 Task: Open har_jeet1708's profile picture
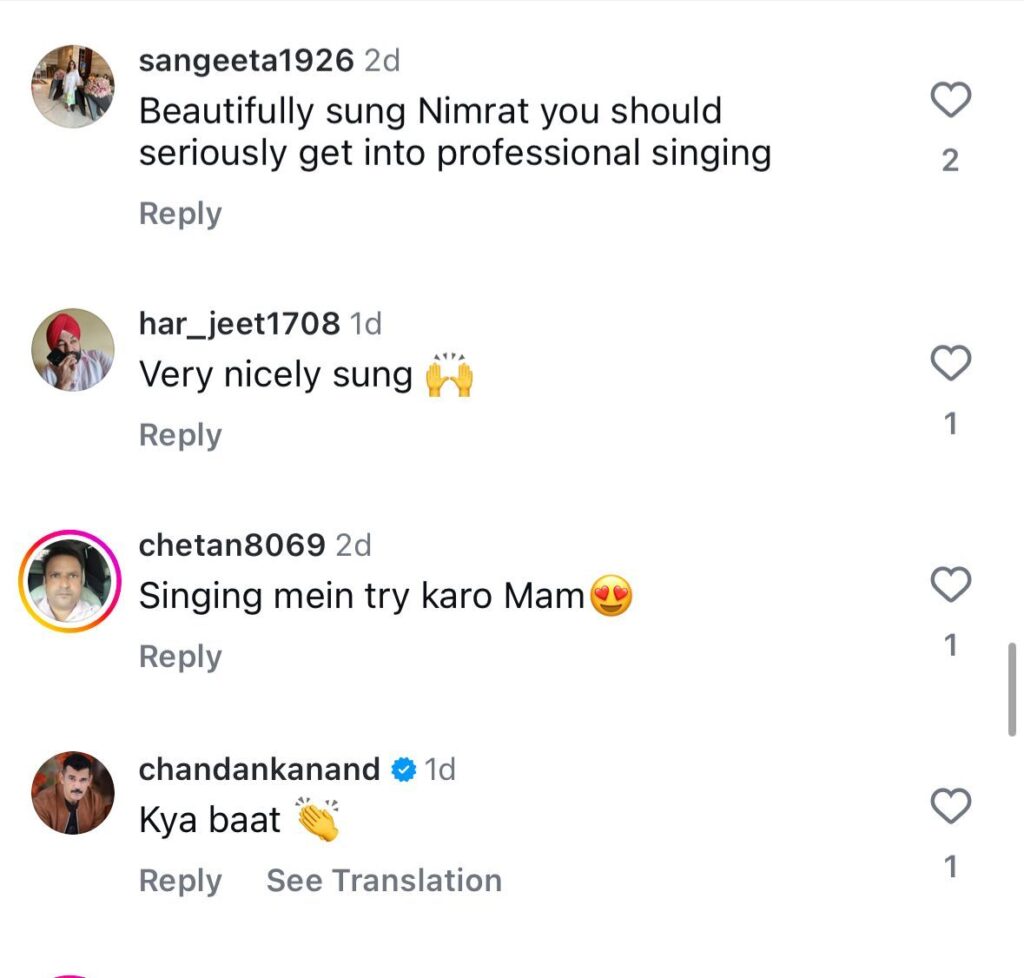pos(73,350)
